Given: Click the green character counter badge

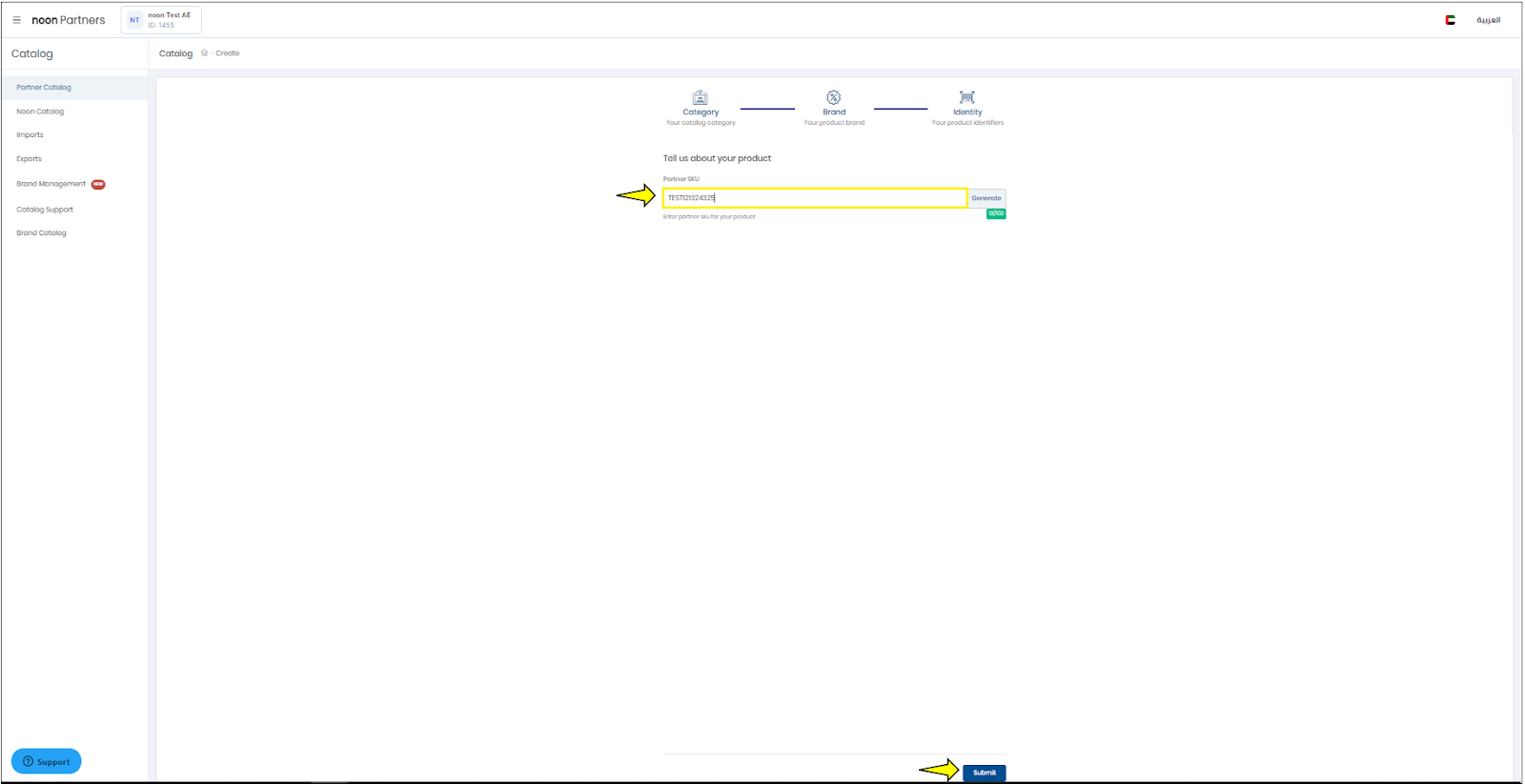Looking at the screenshot, I should click(996, 213).
